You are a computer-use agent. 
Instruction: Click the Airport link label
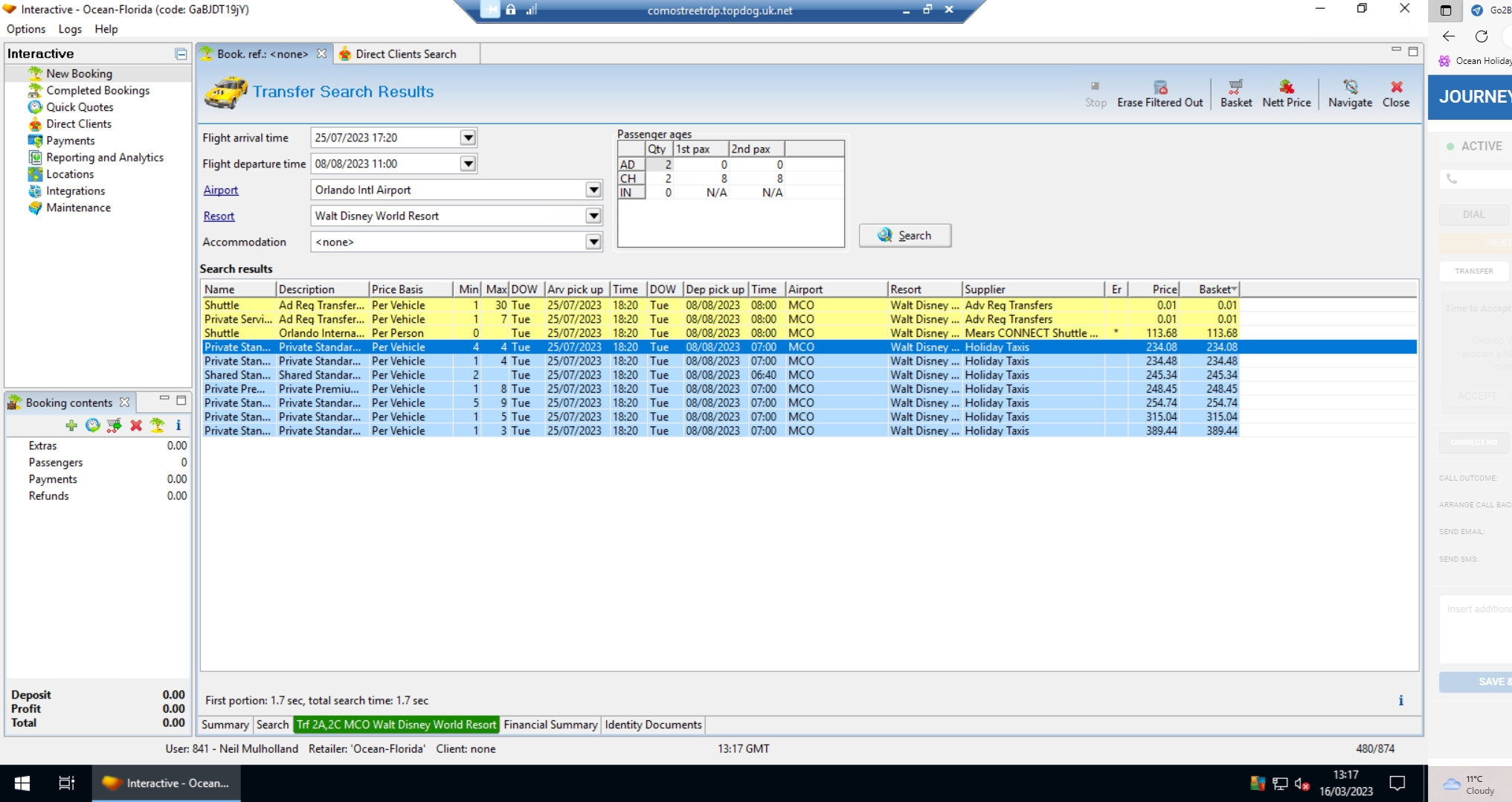221,190
